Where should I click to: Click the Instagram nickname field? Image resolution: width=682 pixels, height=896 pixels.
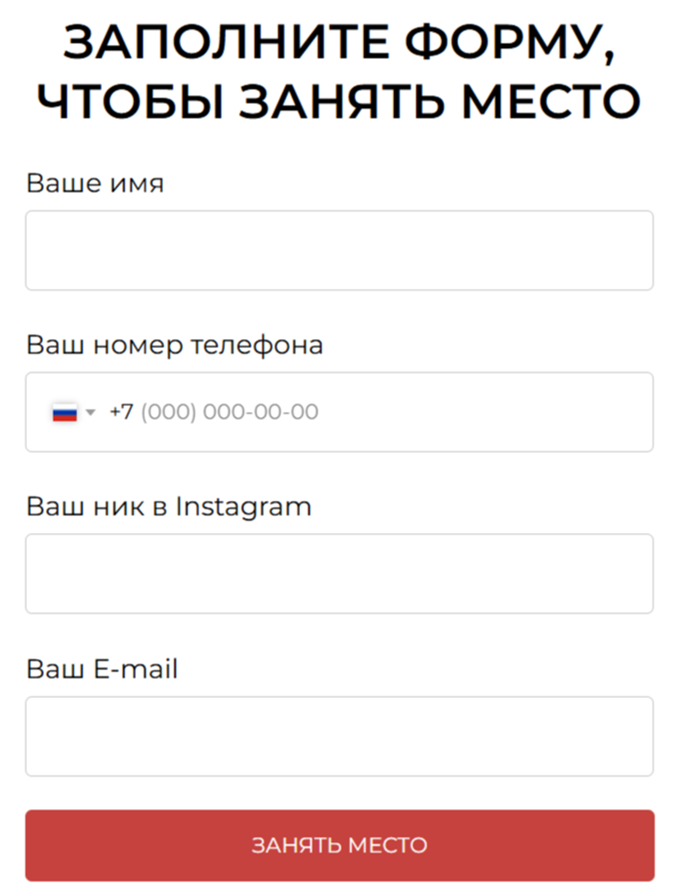(x=340, y=573)
